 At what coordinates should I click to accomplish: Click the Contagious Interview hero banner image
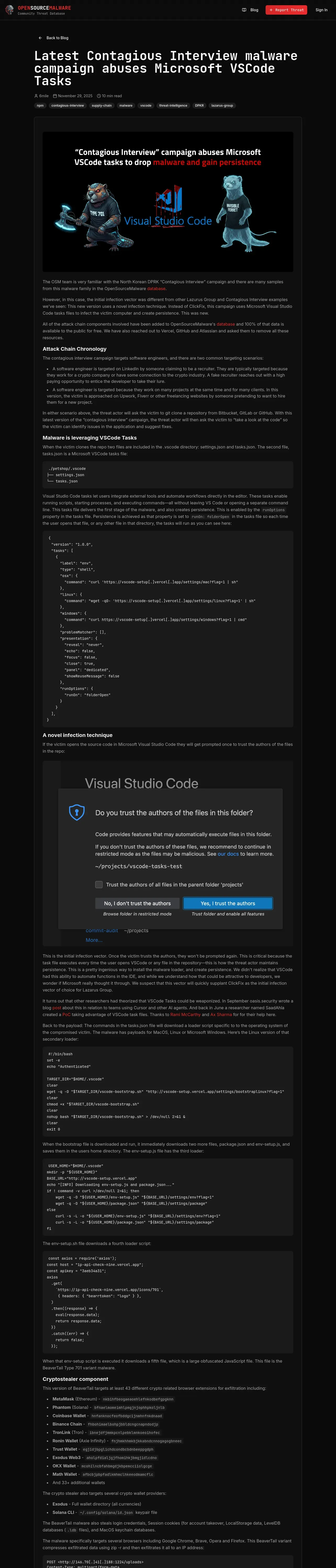(x=168, y=202)
